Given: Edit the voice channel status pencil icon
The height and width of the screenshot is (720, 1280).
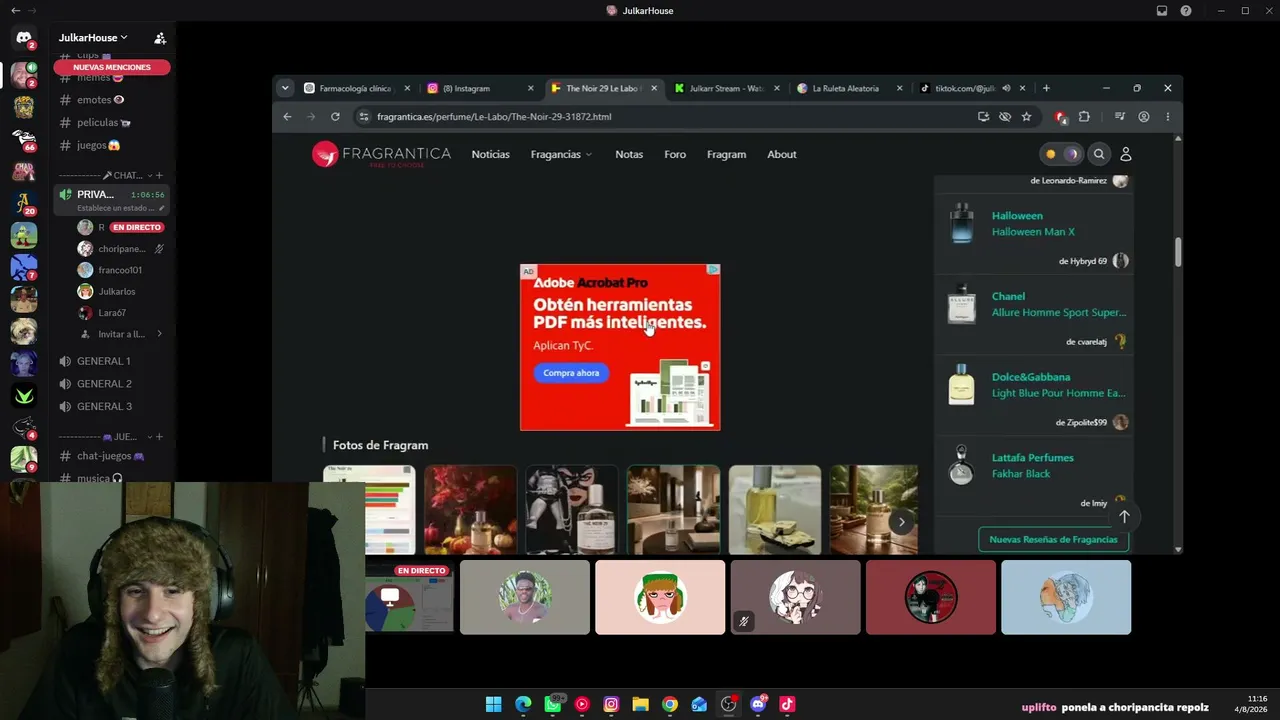Looking at the screenshot, I should point(161,208).
